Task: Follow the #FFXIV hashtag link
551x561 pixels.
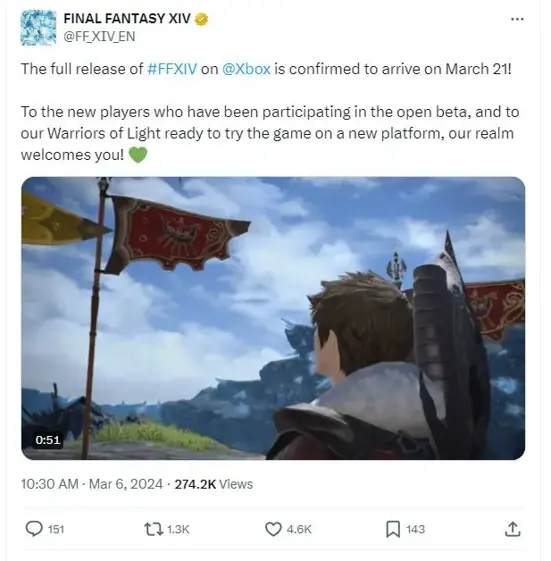Action: pos(172,69)
